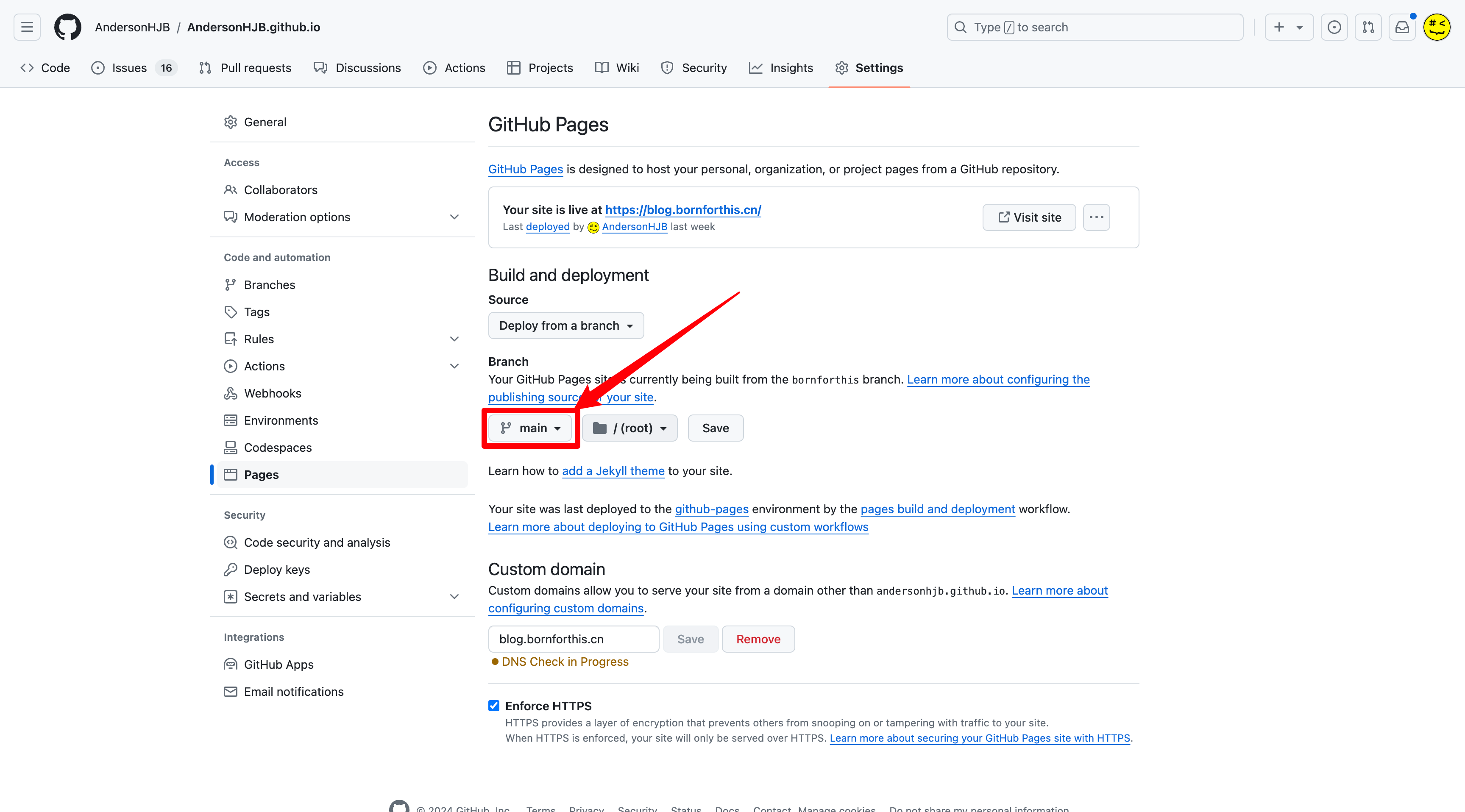1465x812 pixels.
Task: Click the plus create-new icon
Action: pyautogui.click(x=1279, y=27)
